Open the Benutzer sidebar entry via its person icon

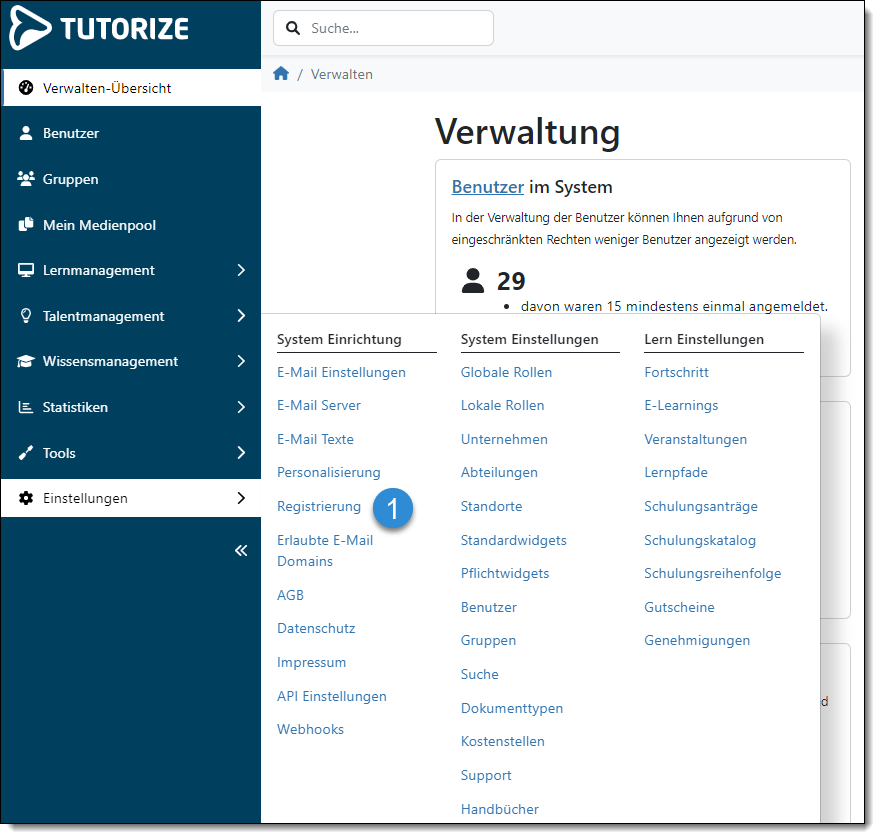tap(24, 133)
